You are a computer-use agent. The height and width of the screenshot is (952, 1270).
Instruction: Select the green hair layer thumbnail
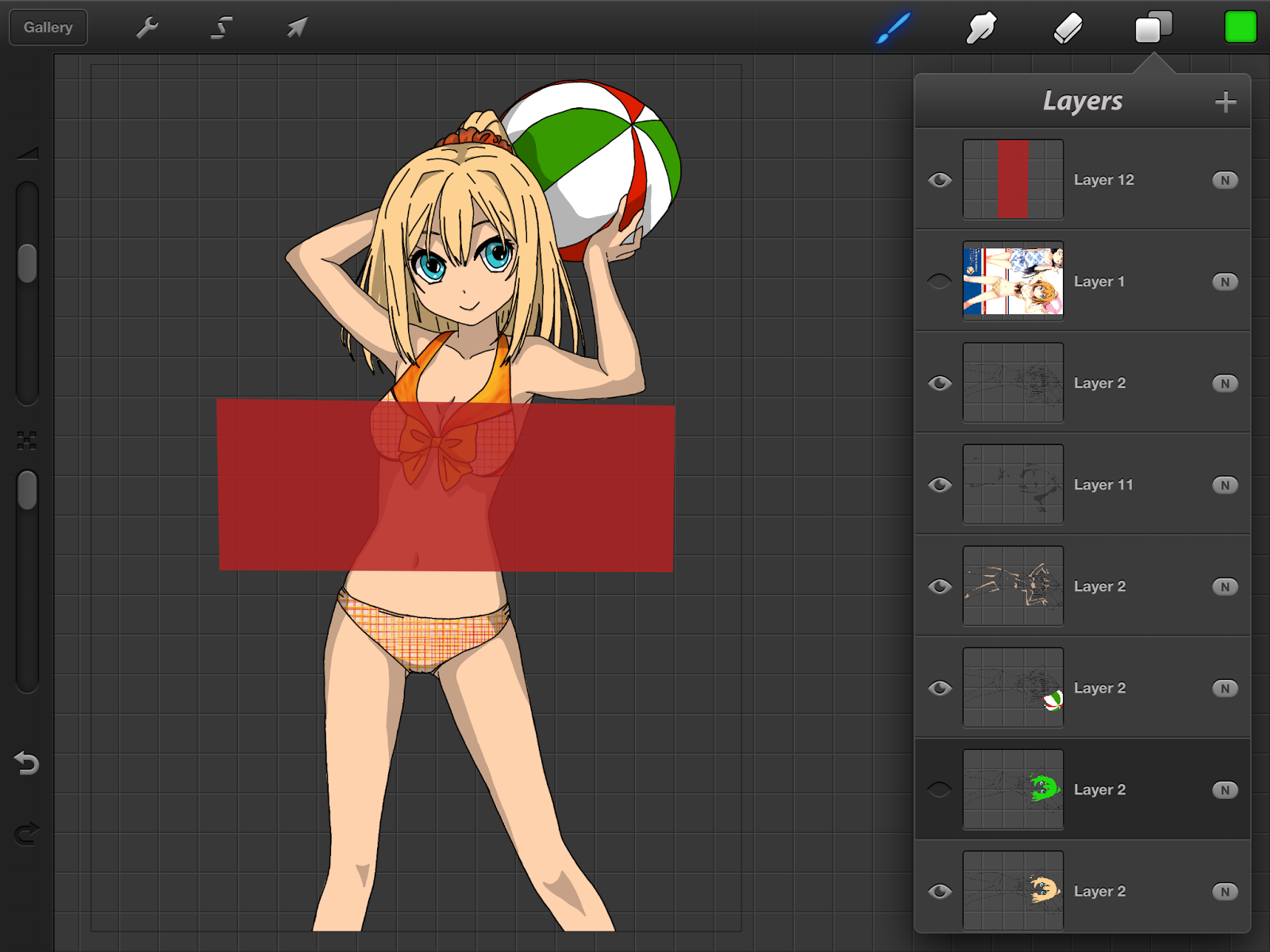pos(1013,789)
